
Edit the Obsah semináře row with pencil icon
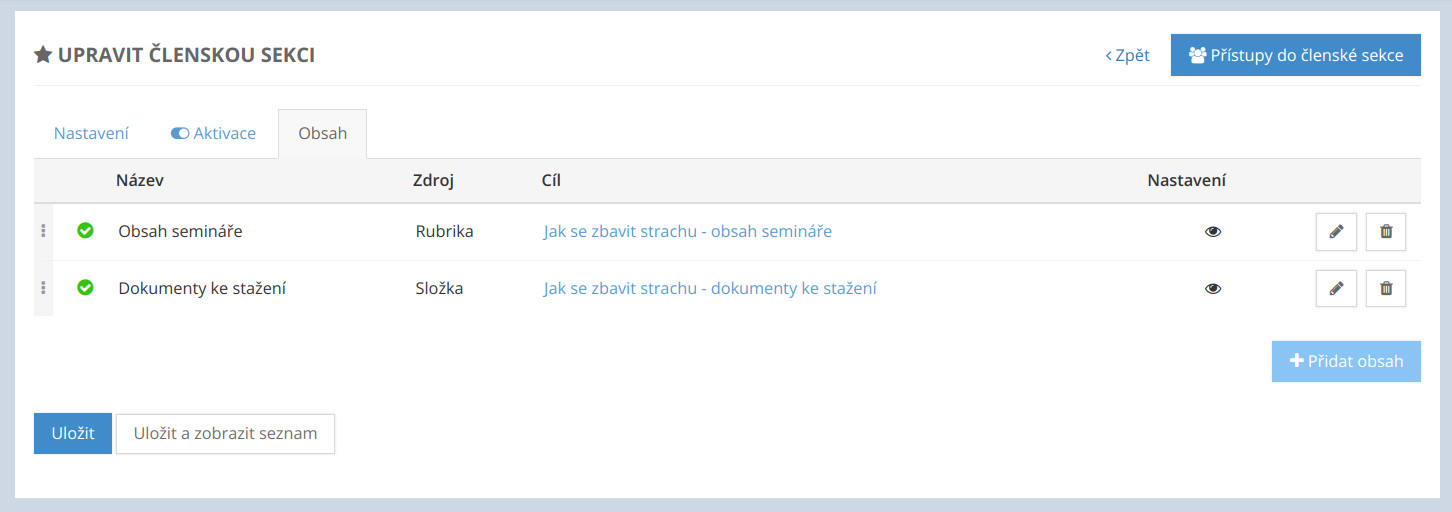click(x=1336, y=232)
